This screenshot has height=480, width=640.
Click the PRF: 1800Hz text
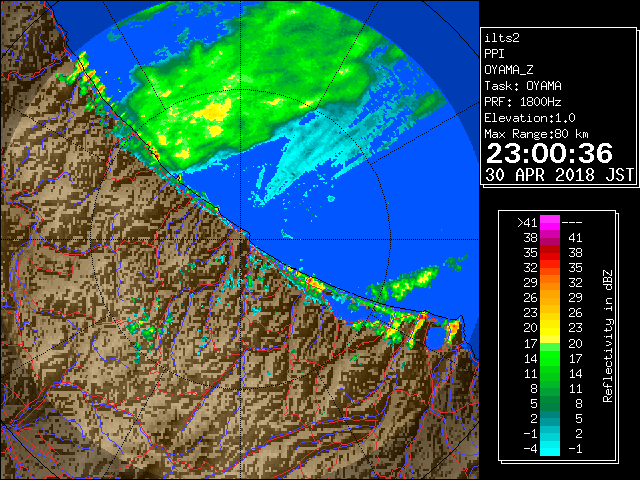(x=523, y=102)
